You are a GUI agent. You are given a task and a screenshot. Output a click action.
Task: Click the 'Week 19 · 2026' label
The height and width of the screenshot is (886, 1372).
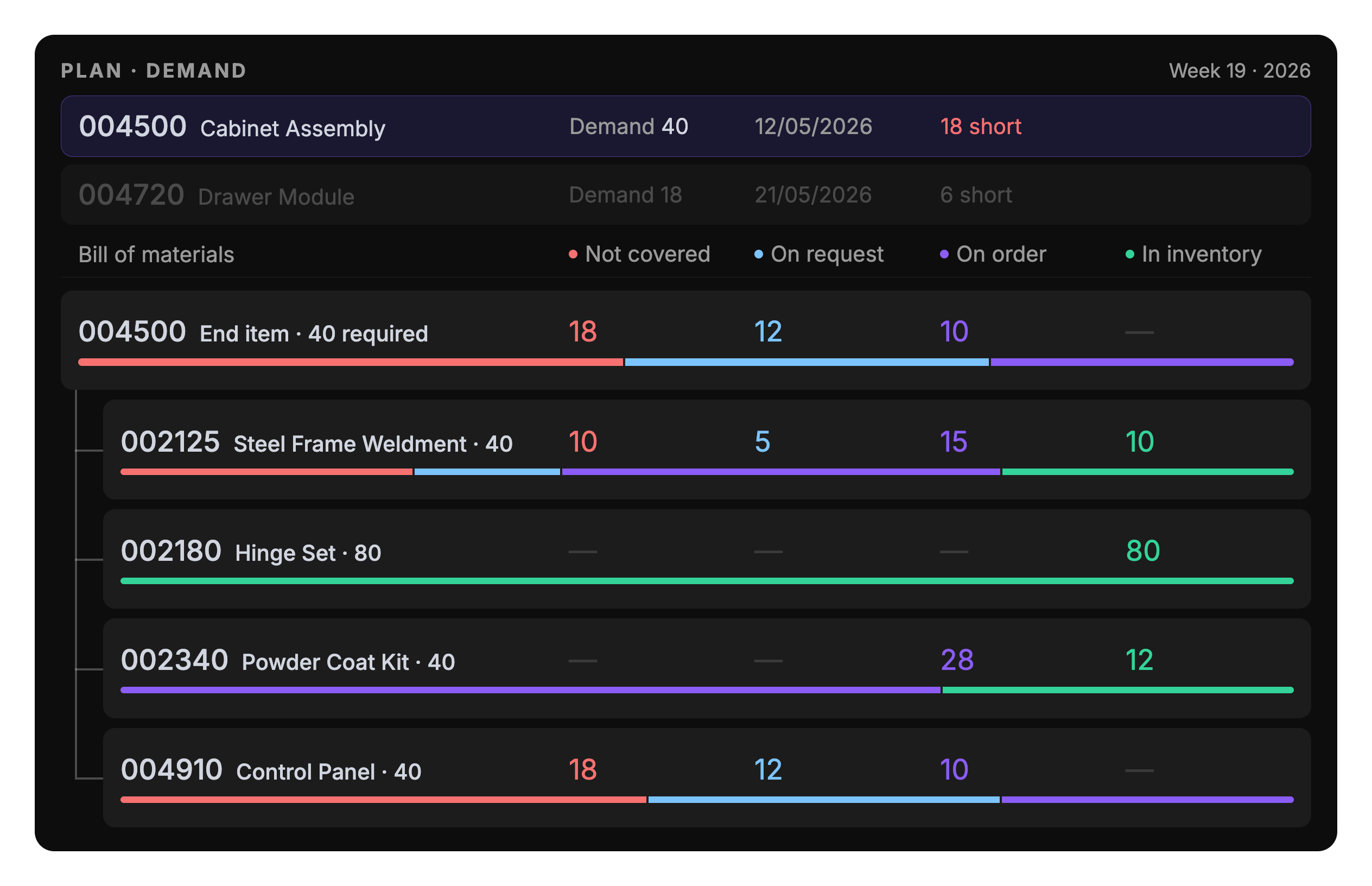[x=1239, y=70]
